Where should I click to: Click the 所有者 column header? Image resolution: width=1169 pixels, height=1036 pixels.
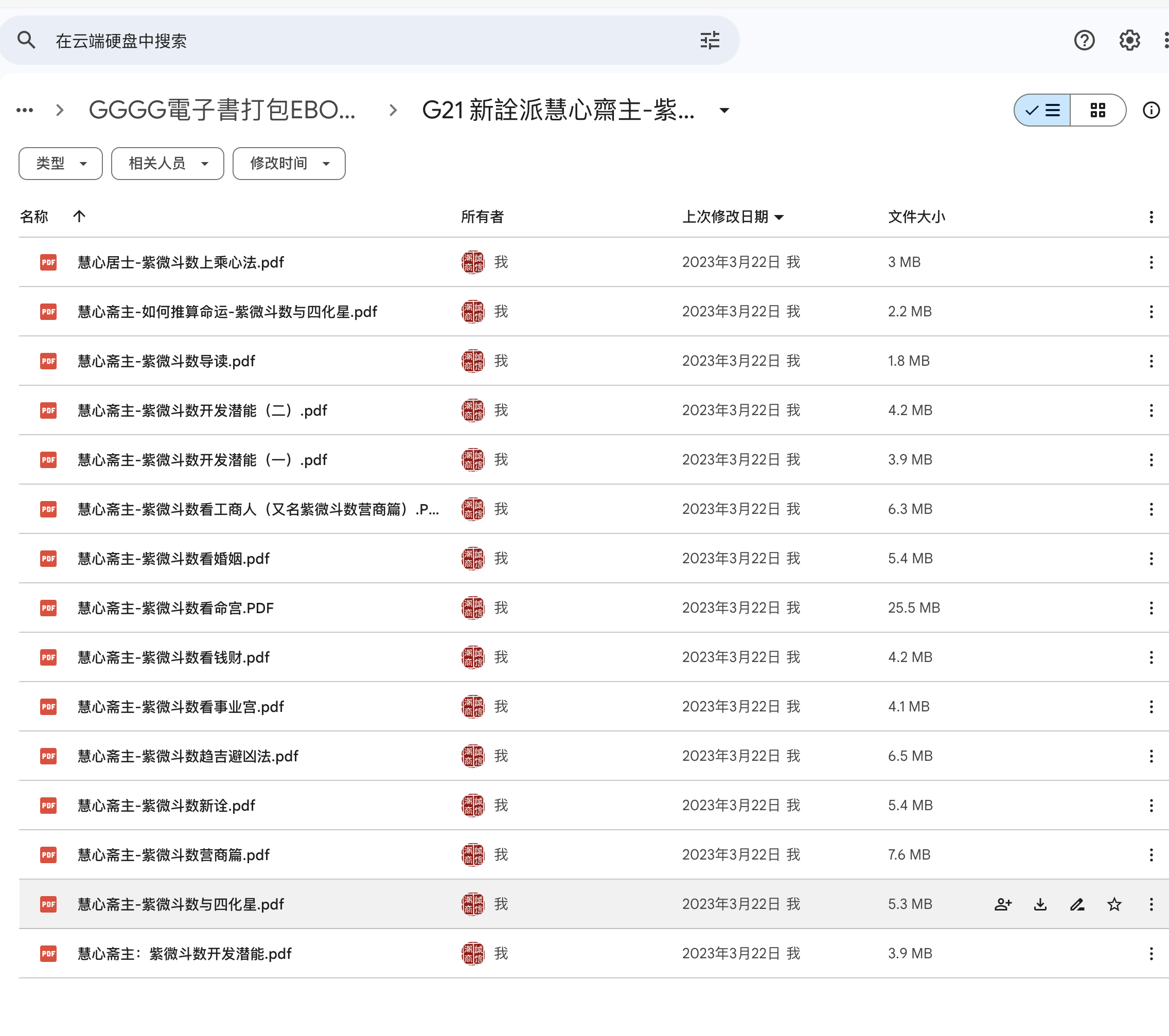tap(482, 217)
